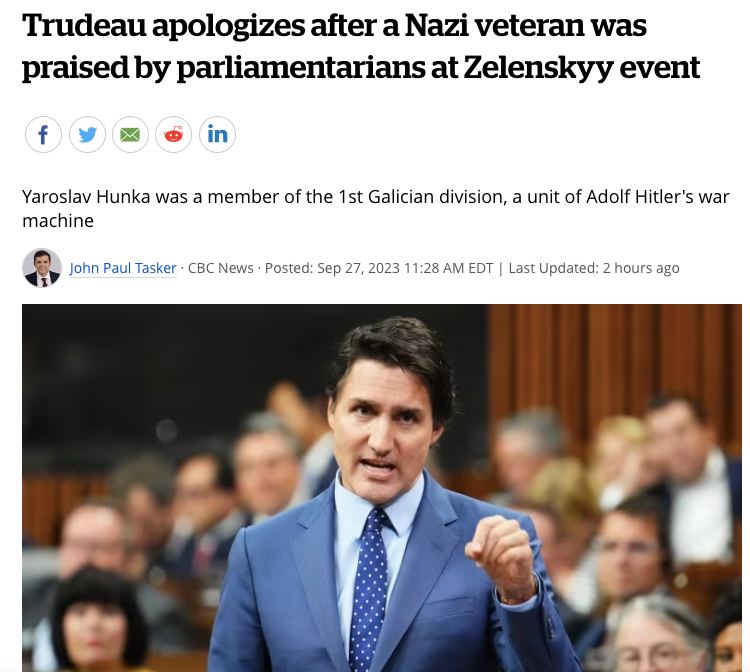This screenshot has height=672, width=750.
Task: Share the article via Twitter icon
Action: [87, 134]
